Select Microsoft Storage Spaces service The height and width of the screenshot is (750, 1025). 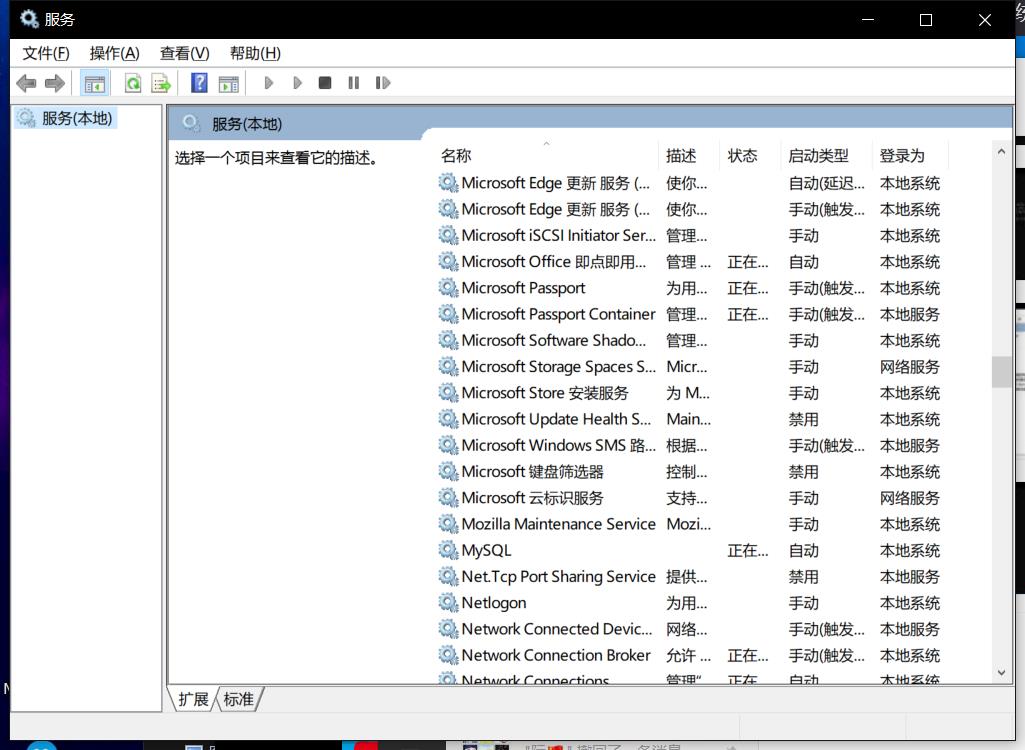click(690, 367)
